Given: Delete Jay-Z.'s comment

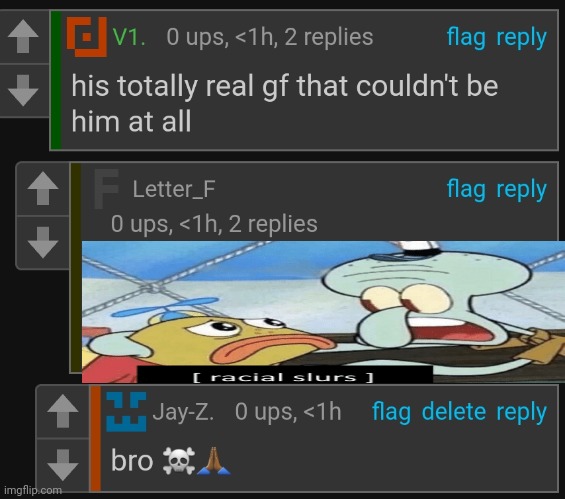Looking at the screenshot, I should click(x=454, y=412).
